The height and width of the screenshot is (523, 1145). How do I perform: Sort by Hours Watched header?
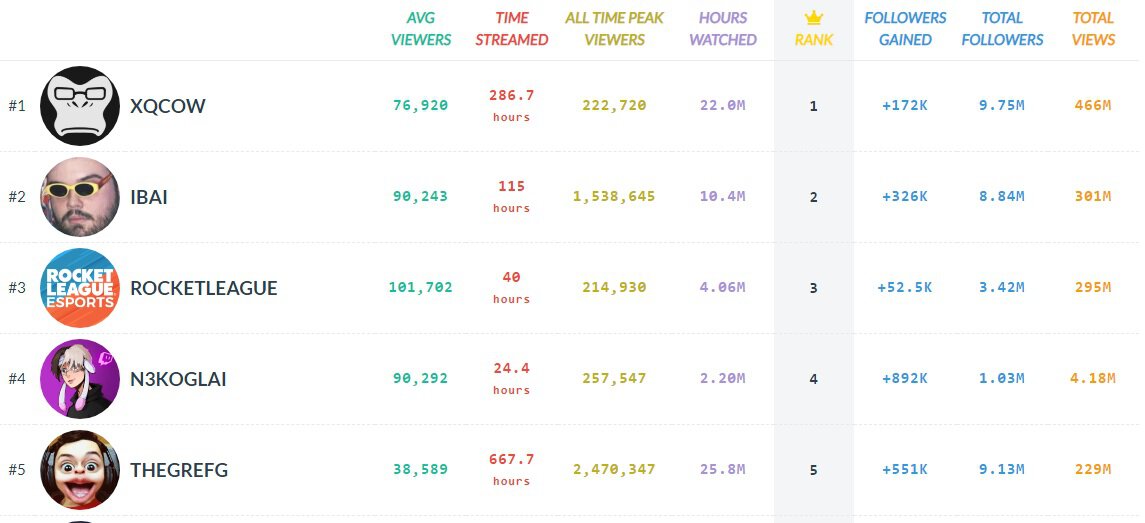point(723,29)
